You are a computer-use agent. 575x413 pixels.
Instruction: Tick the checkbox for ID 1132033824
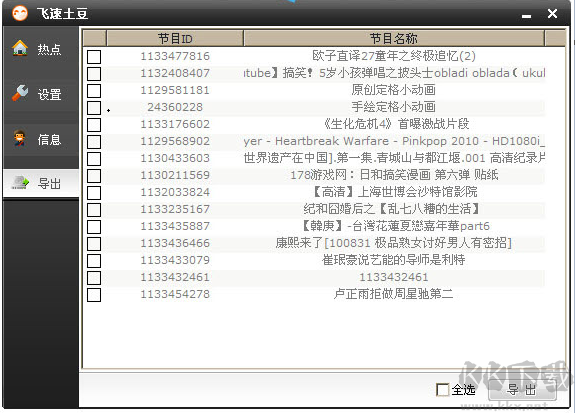click(94, 193)
